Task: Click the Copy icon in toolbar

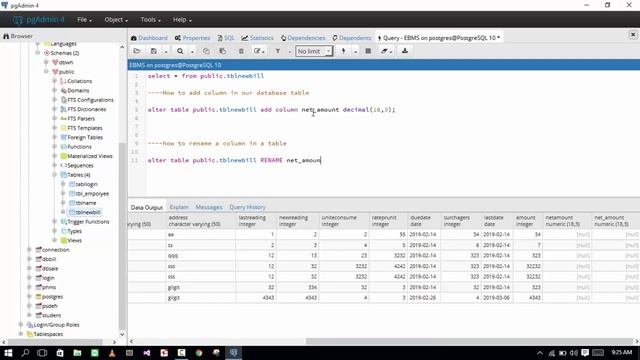Action: [206, 51]
